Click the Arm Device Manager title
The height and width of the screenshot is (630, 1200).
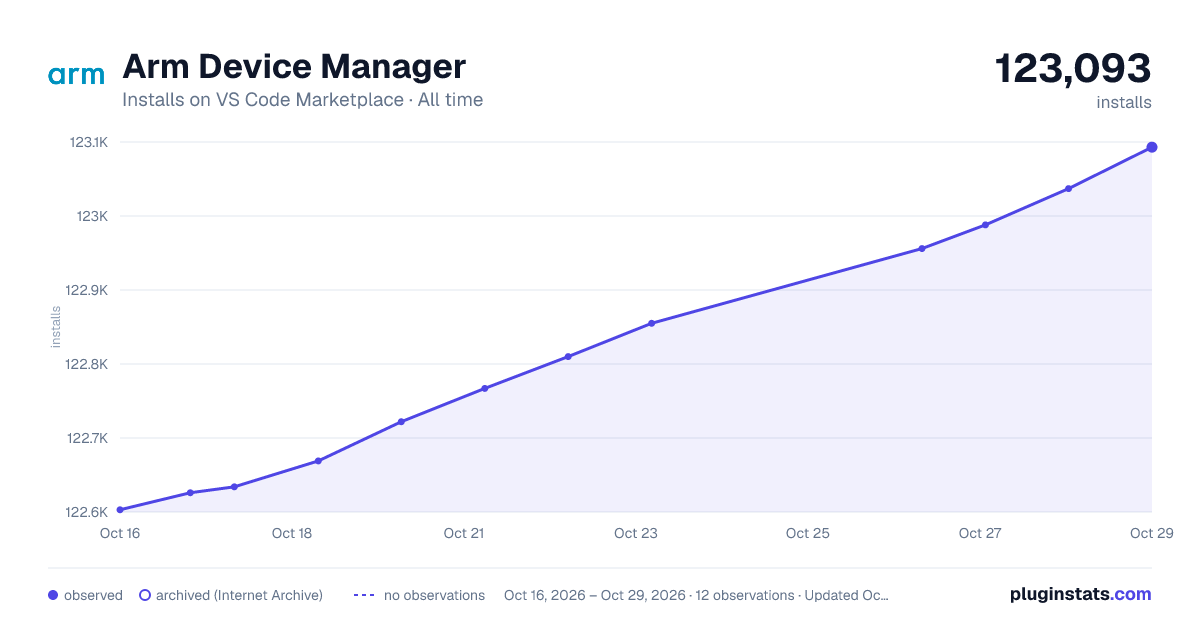coord(294,67)
